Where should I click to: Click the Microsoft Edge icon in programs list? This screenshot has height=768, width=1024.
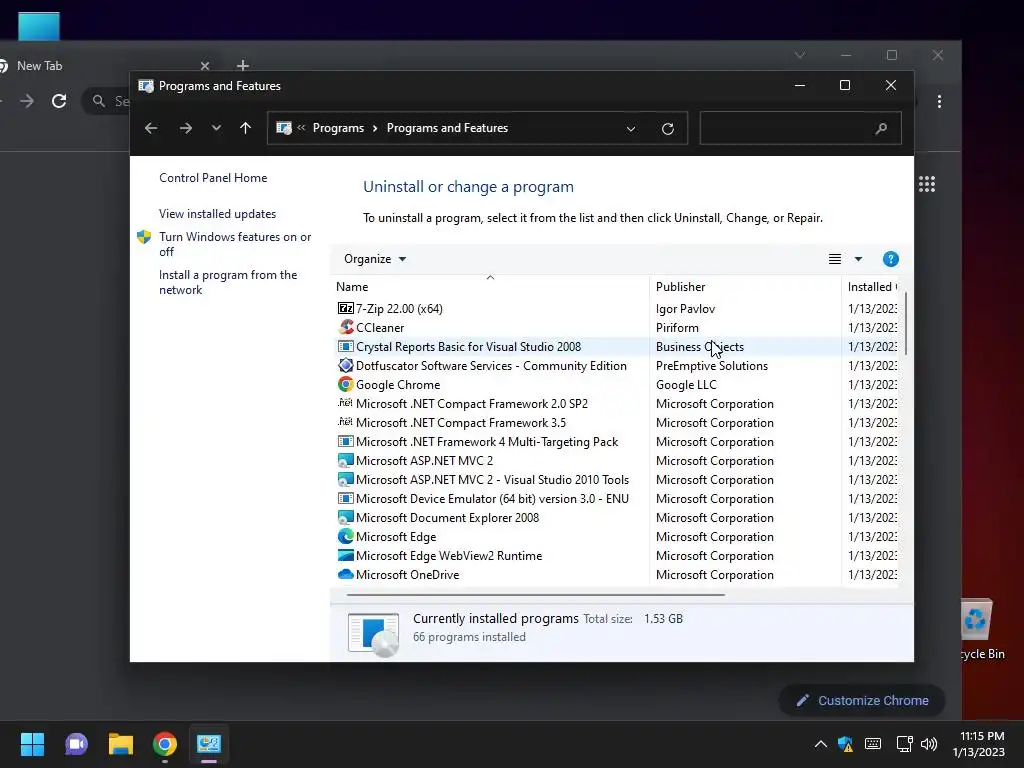pos(345,536)
